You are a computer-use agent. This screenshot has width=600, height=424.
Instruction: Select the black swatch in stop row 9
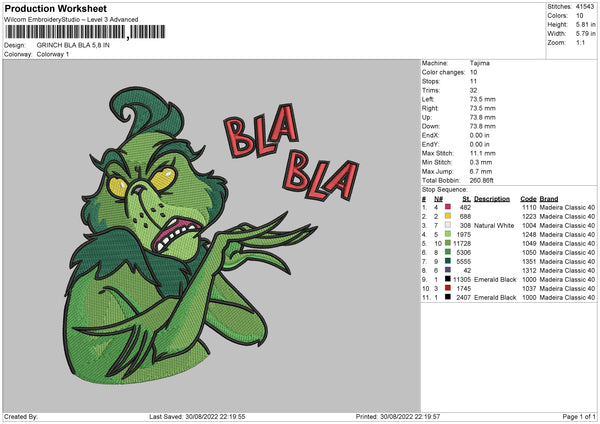click(x=448, y=279)
